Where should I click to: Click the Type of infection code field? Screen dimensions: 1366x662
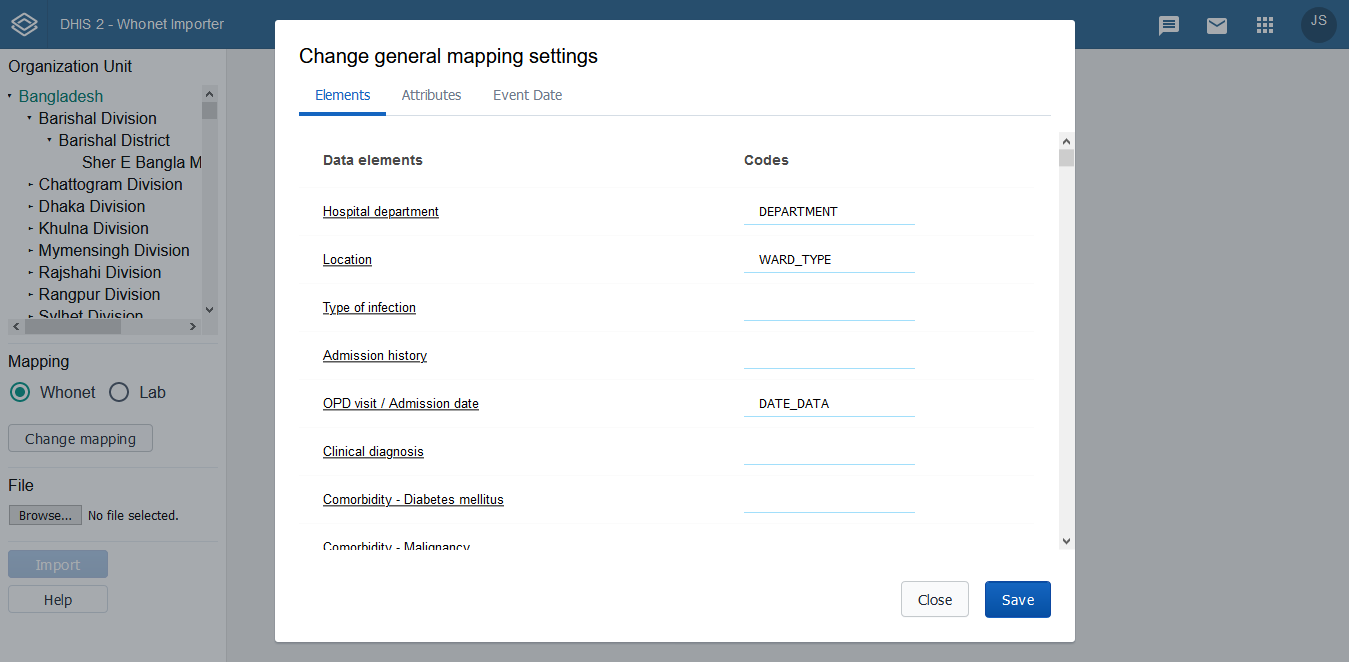(829, 308)
